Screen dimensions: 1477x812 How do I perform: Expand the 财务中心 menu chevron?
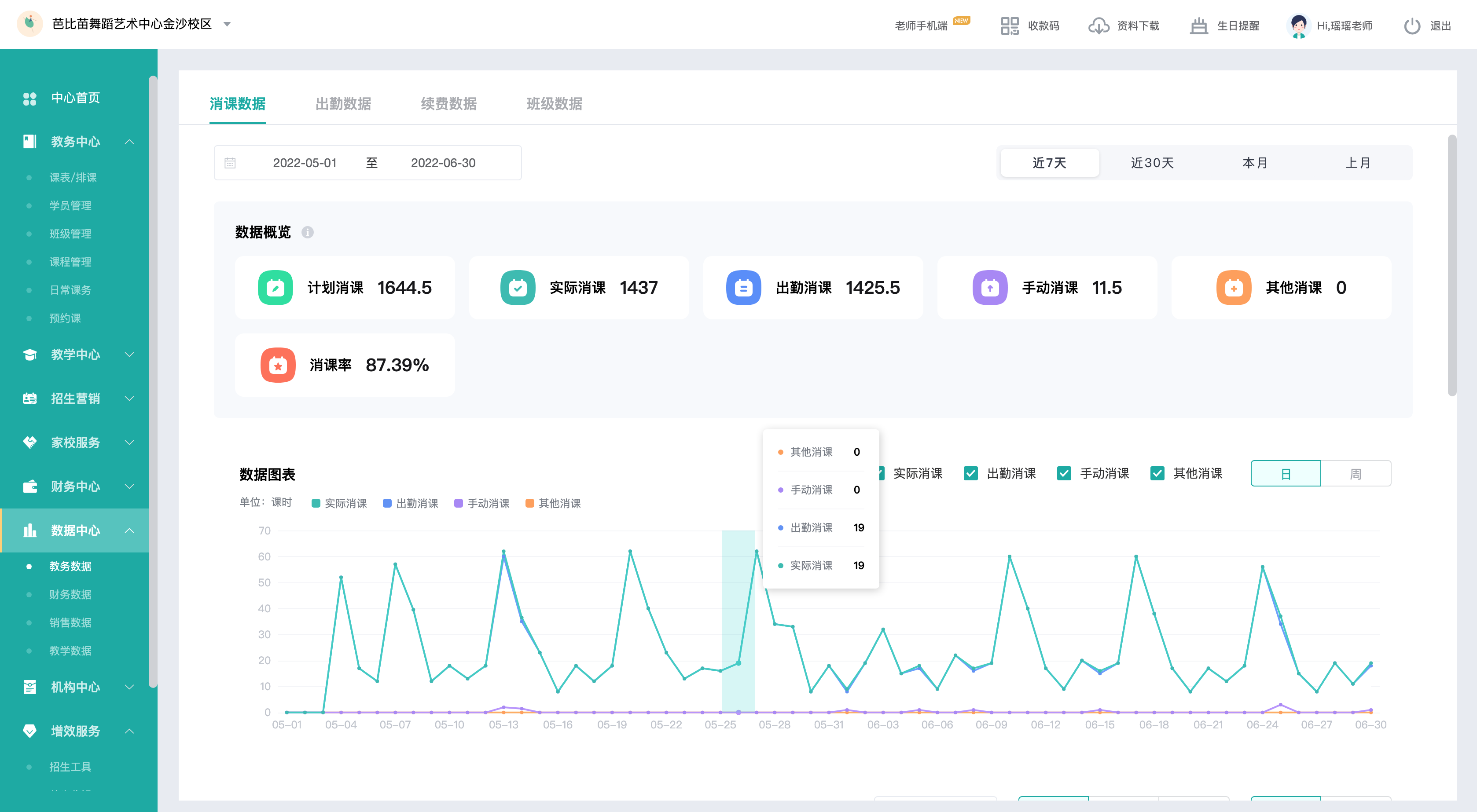[129, 486]
